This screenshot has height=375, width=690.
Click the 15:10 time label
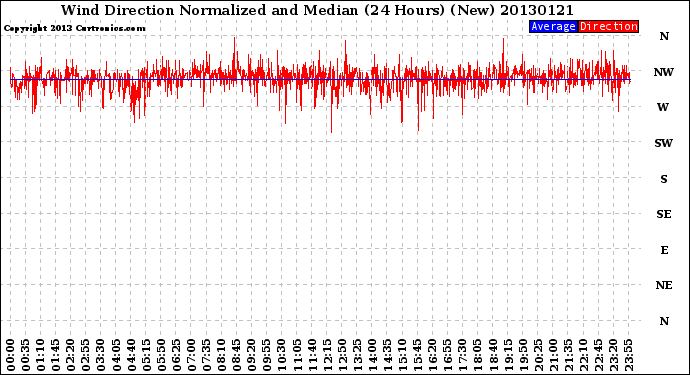click(403, 355)
